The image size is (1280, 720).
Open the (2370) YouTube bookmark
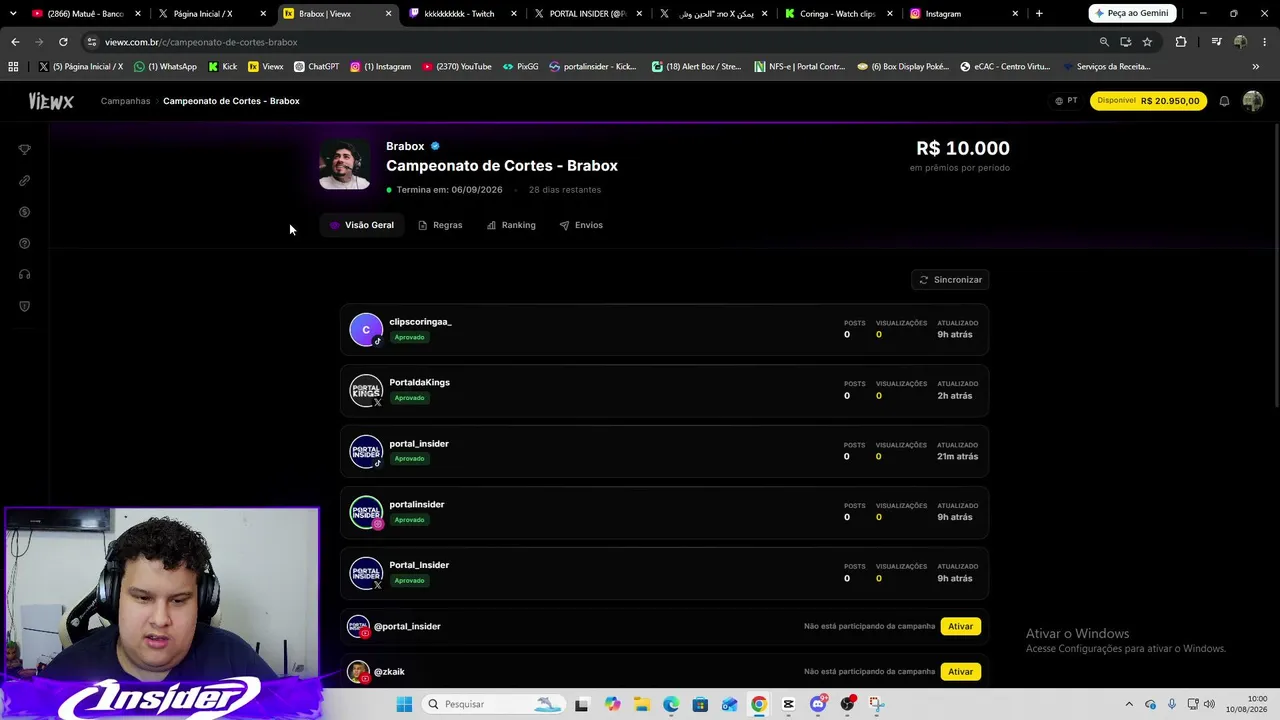(457, 67)
